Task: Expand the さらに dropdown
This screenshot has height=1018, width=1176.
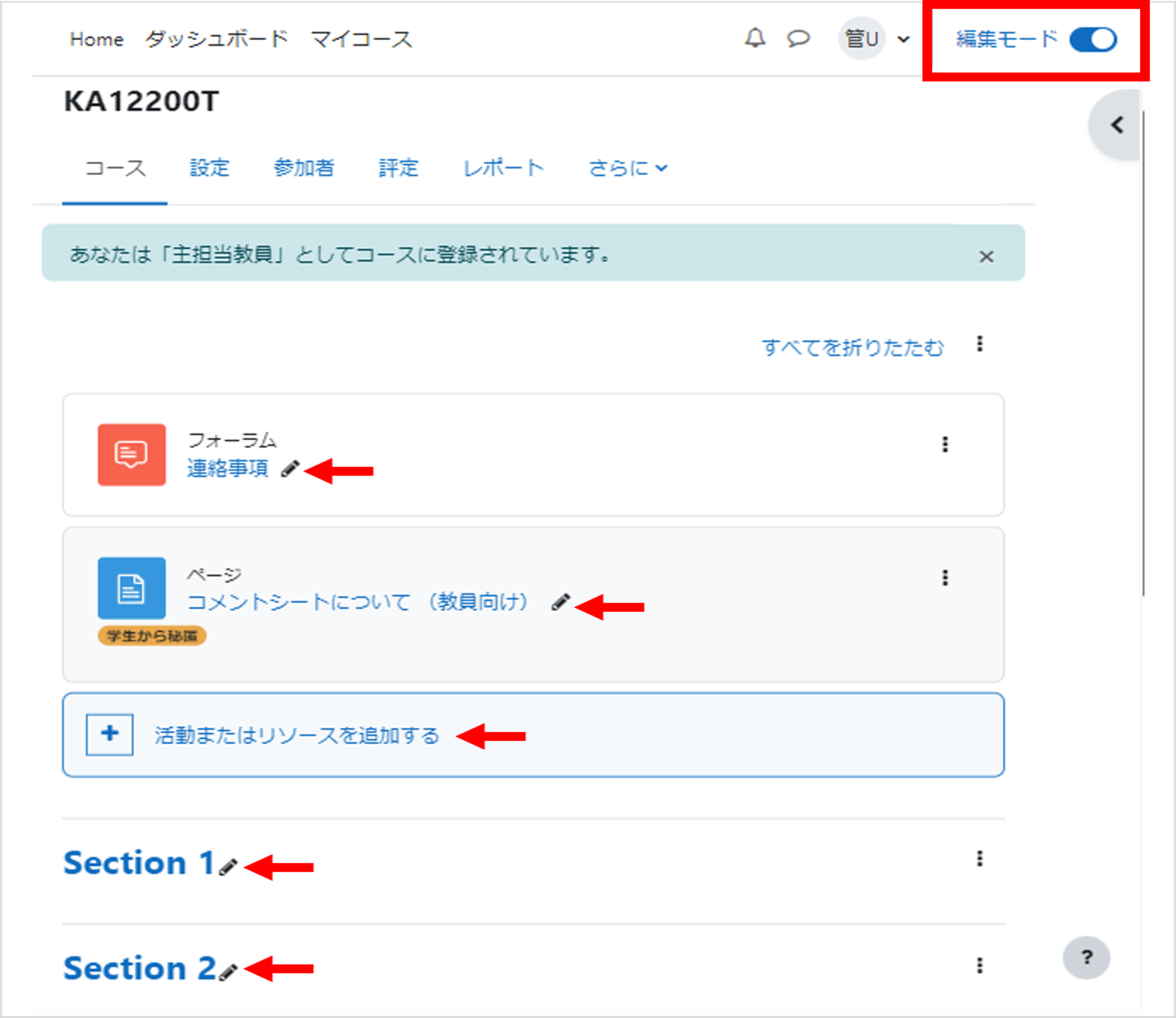Action: pos(628,168)
